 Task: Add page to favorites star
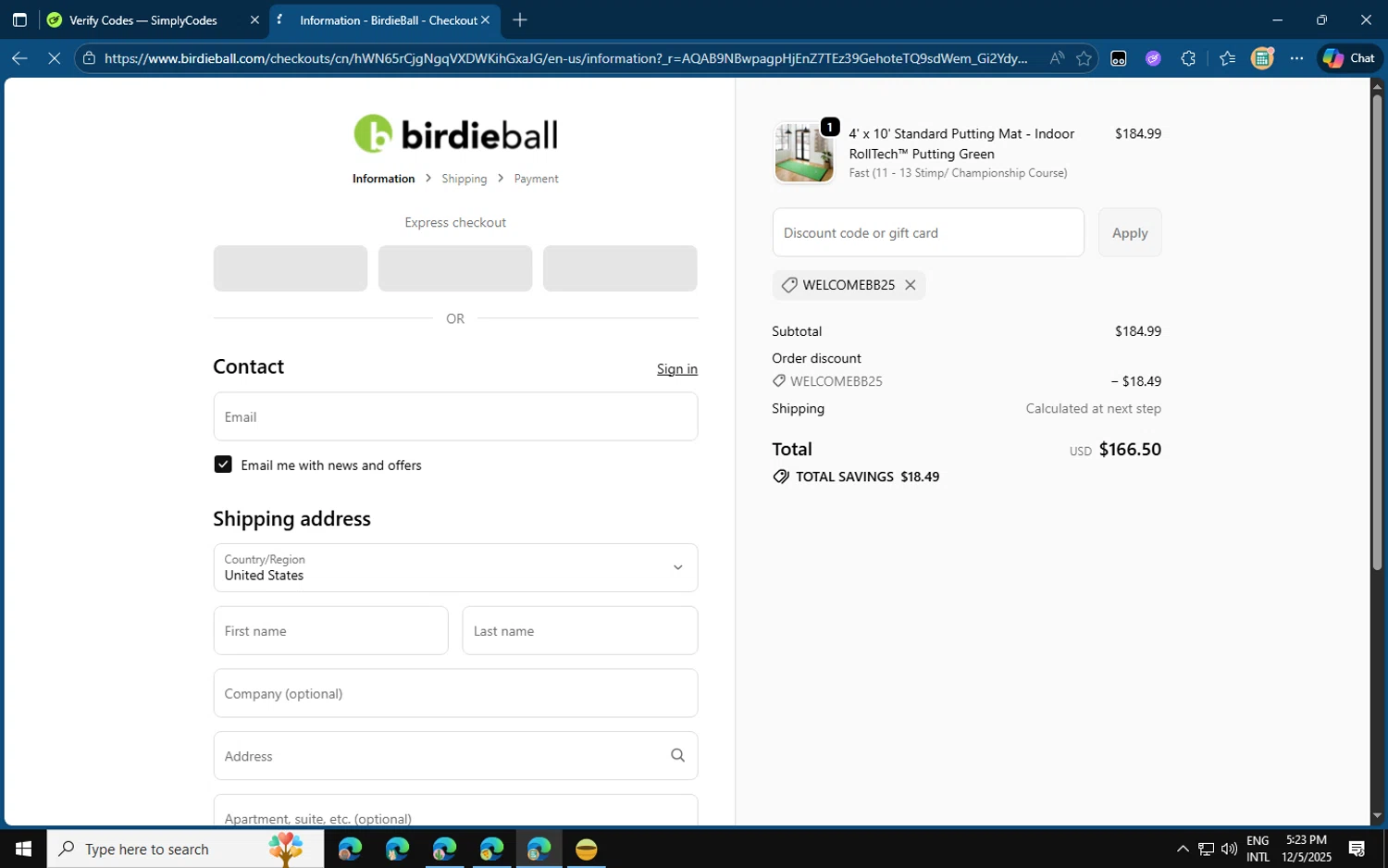pos(1084,58)
